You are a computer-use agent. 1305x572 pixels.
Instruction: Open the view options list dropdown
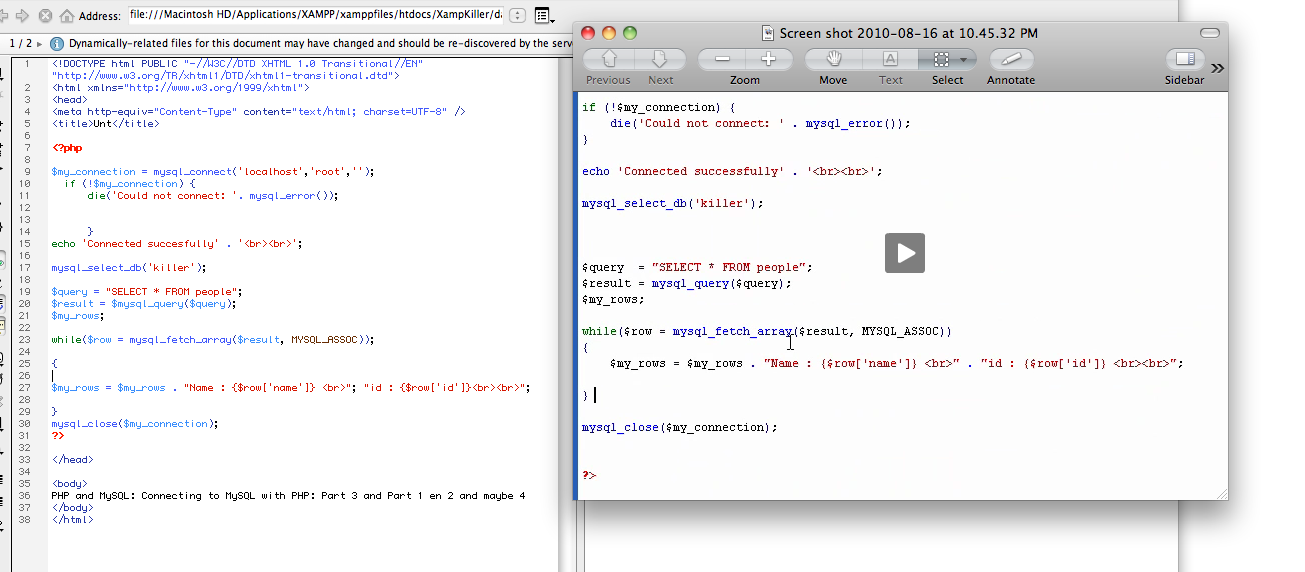point(543,16)
